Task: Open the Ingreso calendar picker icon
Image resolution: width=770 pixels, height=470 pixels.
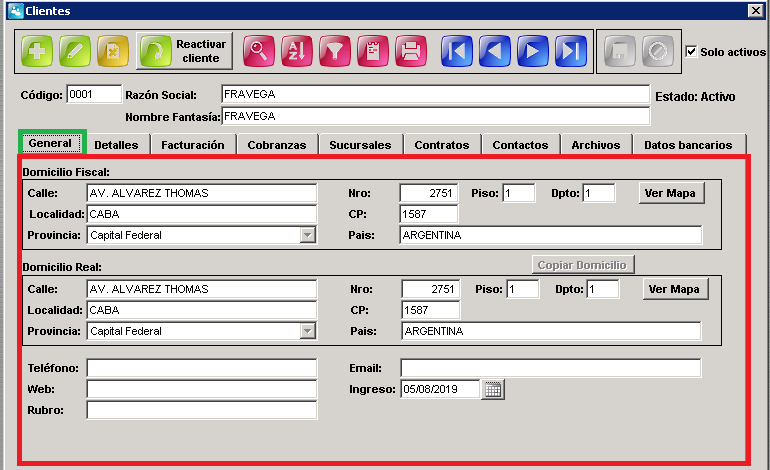Action: pos(493,389)
